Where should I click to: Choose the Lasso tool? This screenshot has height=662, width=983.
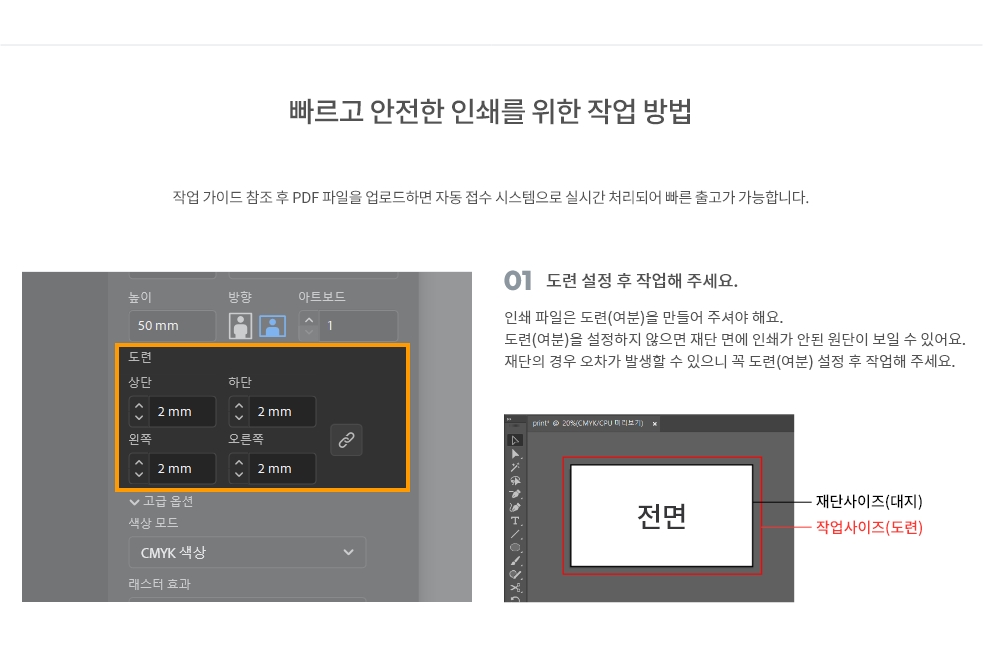[x=515, y=480]
